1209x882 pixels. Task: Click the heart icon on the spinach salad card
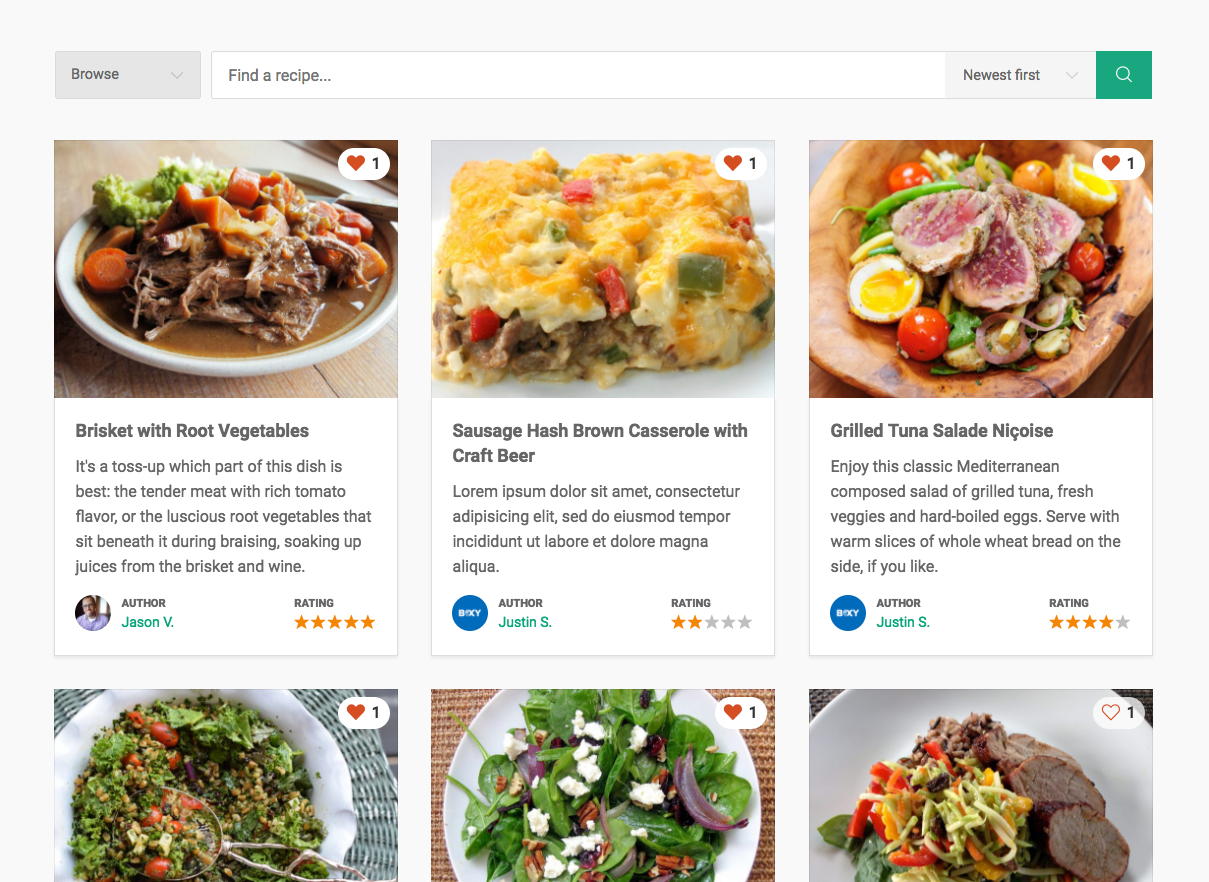coord(733,712)
